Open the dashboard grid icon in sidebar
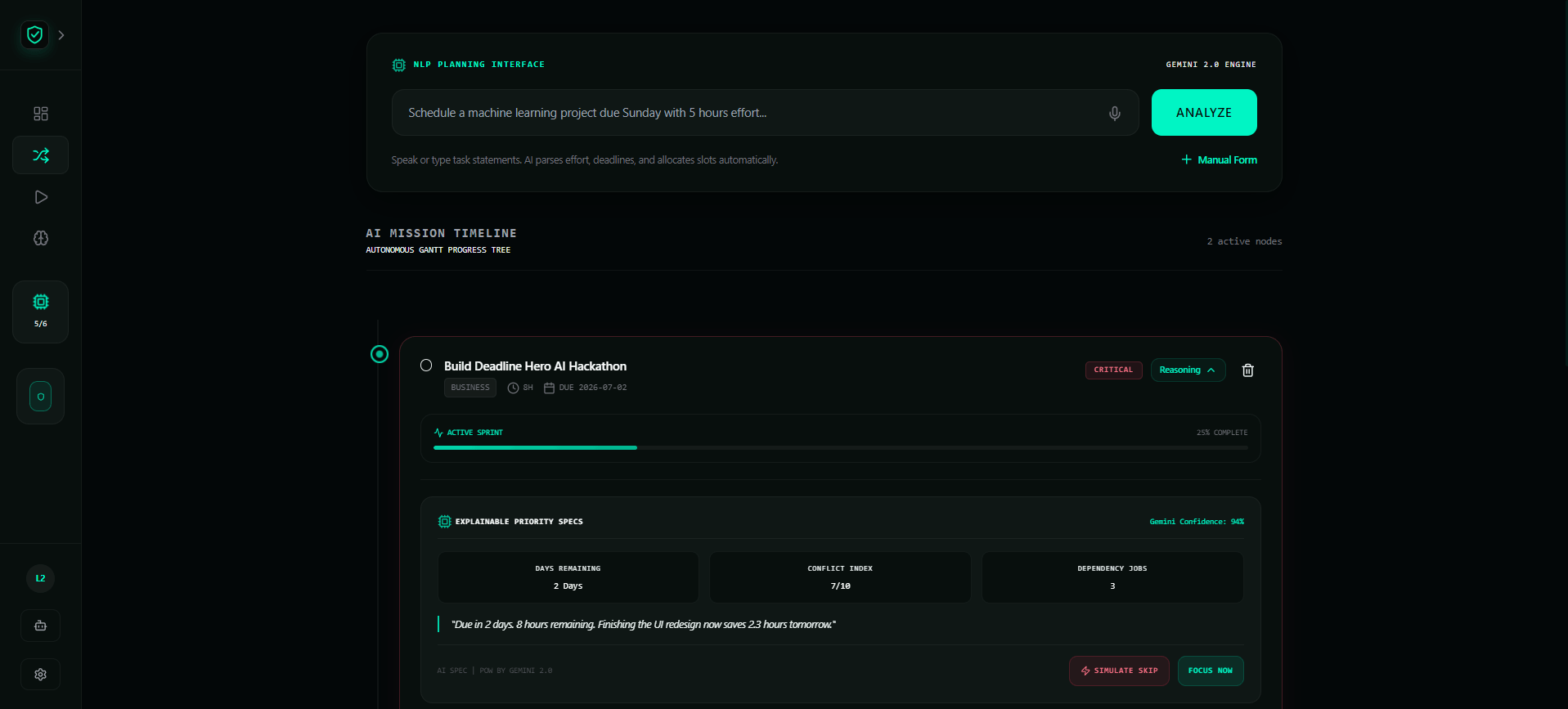 40,114
